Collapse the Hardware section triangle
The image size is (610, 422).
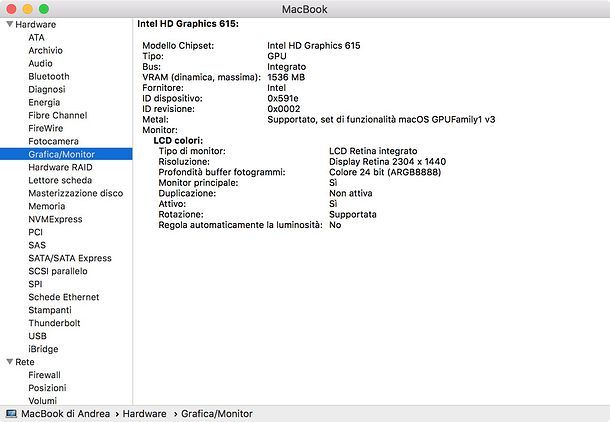pyautogui.click(x=10, y=24)
